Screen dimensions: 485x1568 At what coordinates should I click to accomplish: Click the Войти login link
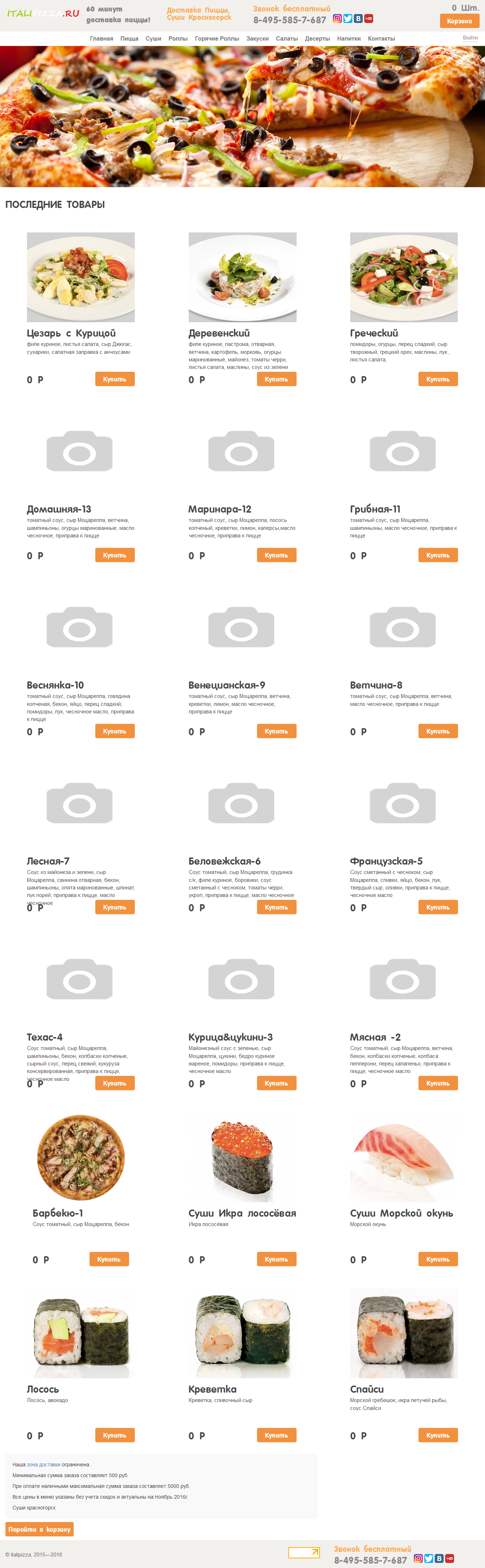(470, 38)
